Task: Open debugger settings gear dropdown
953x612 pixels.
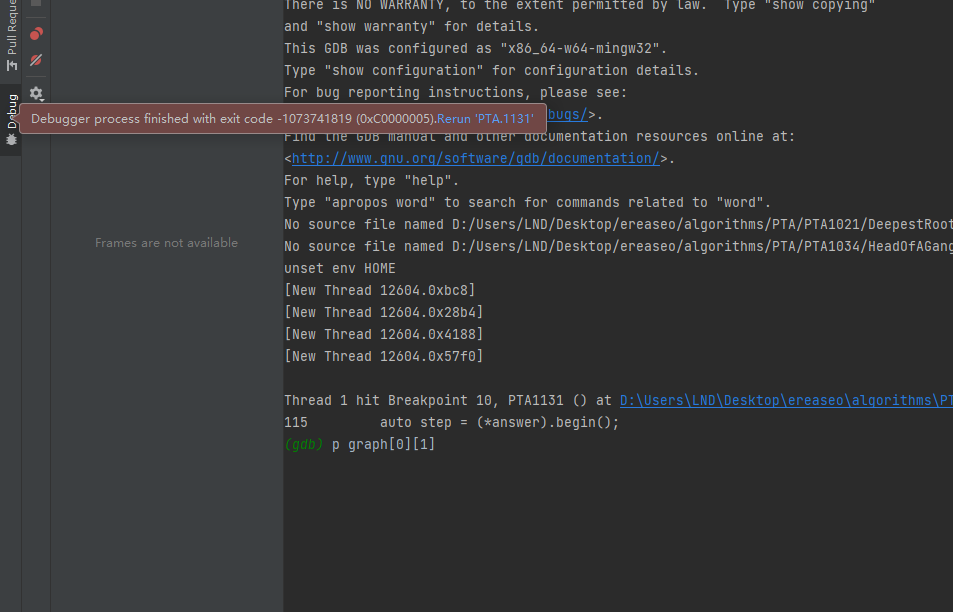Action: (x=36, y=94)
